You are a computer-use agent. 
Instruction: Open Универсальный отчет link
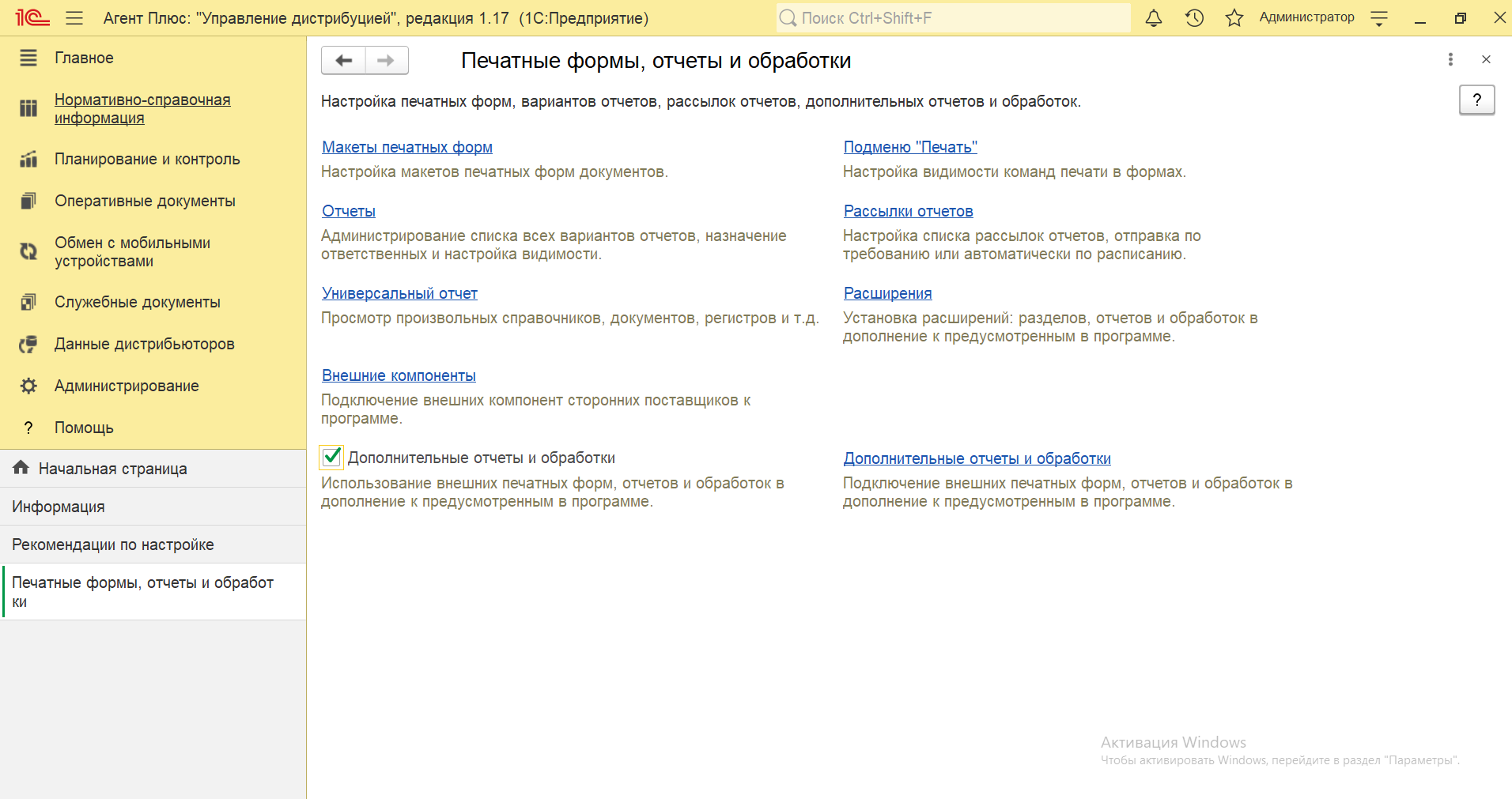[x=399, y=293]
